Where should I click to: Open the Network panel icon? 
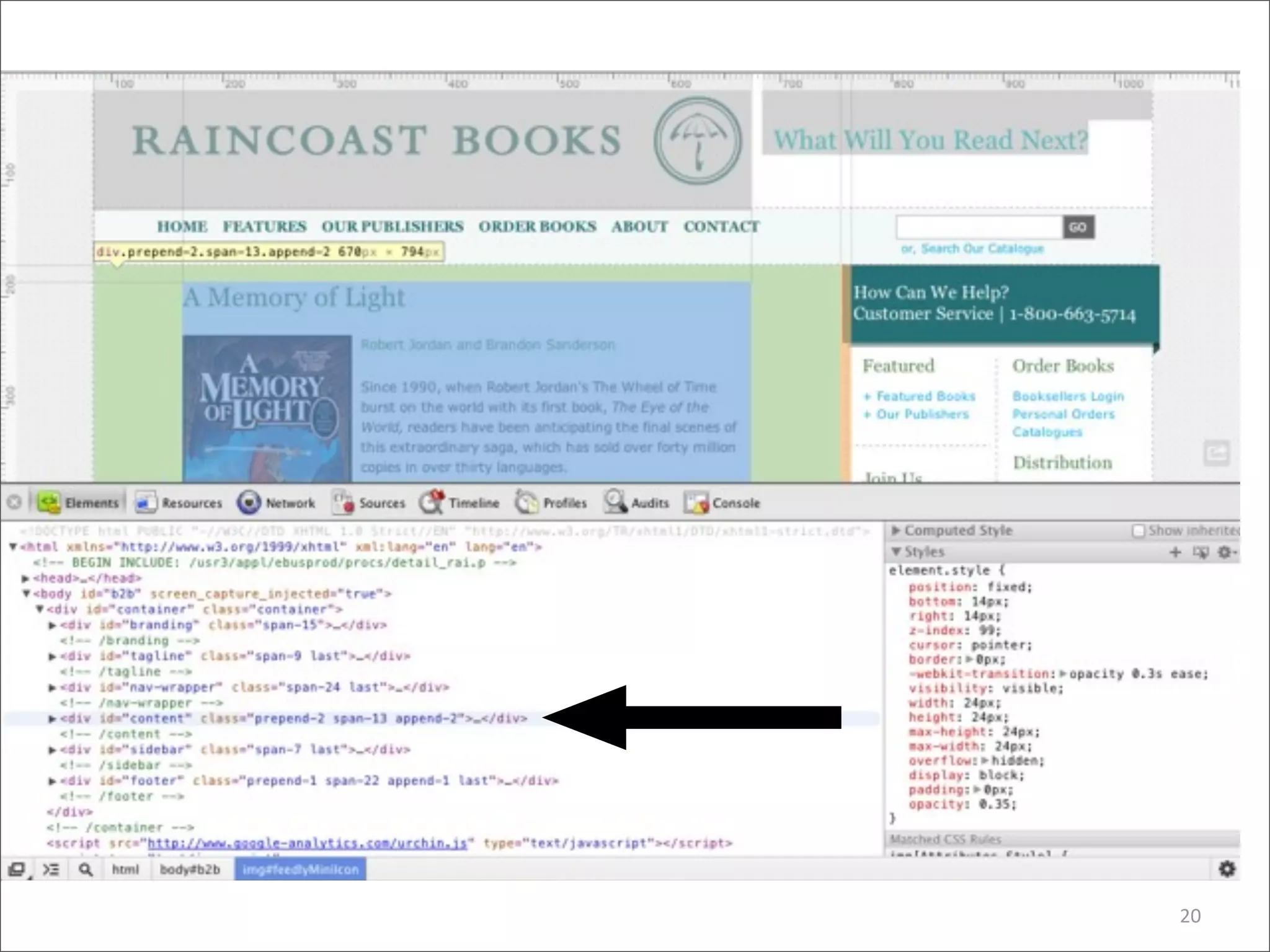(x=249, y=503)
